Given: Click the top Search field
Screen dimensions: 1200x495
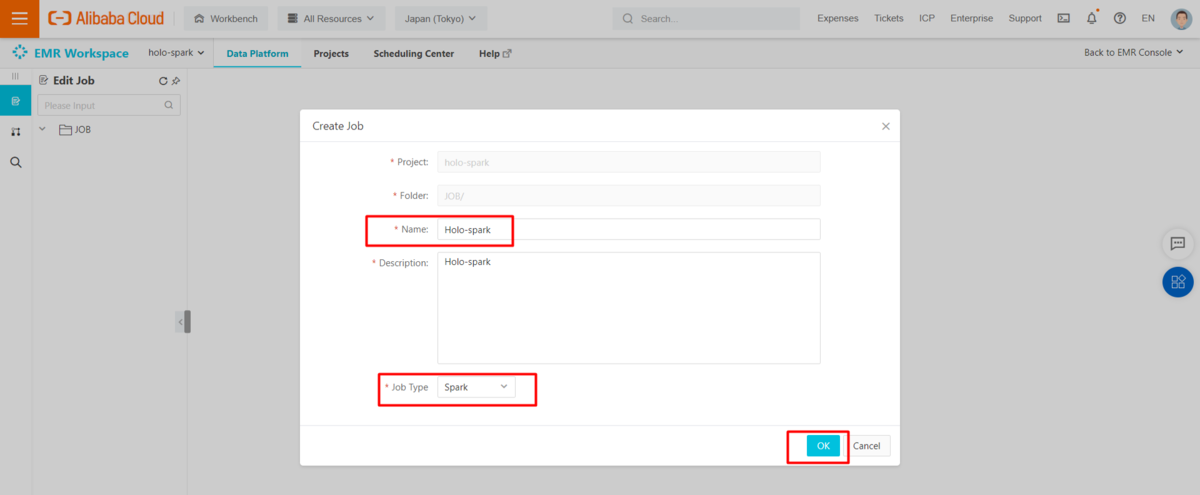Looking at the screenshot, I should pos(706,18).
